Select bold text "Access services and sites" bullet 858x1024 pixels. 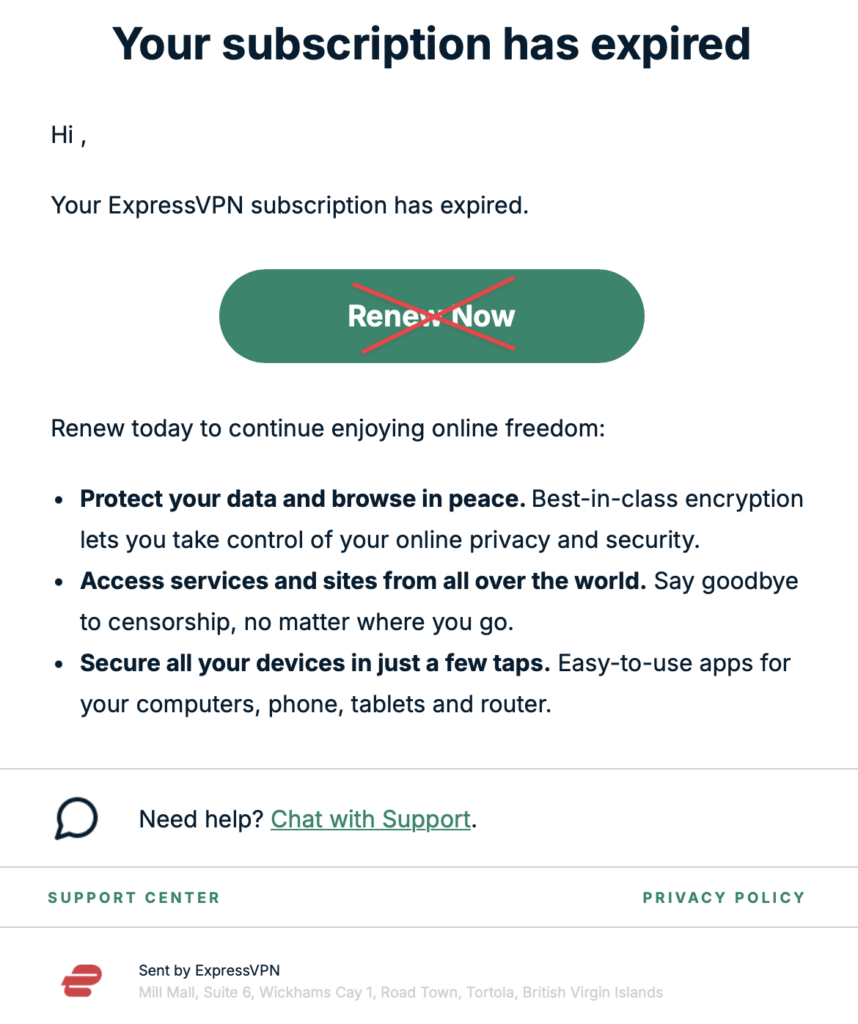[x=362, y=580]
